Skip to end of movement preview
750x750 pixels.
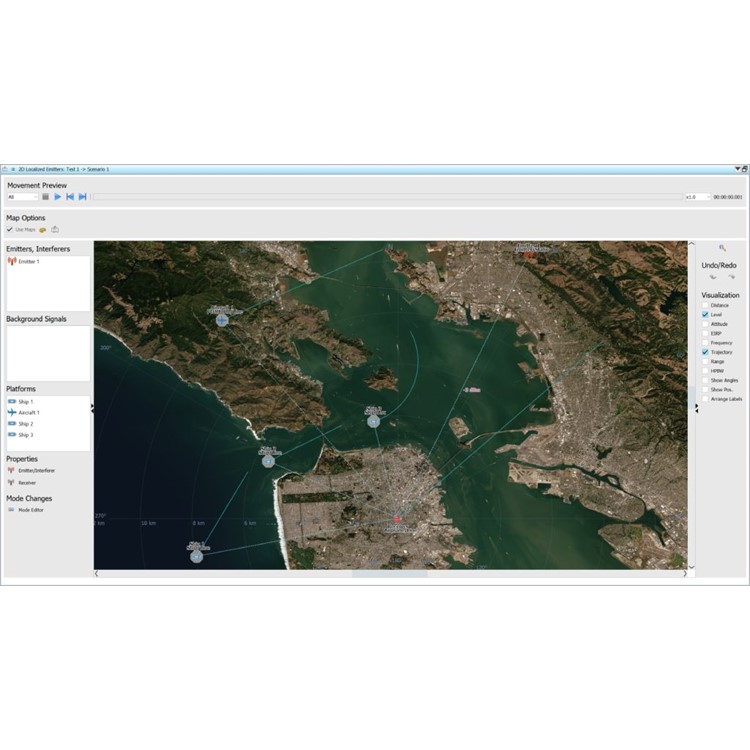[82, 197]
